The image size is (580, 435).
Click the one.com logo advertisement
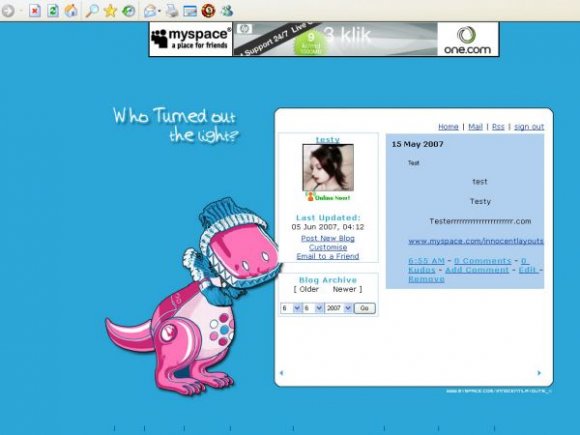click(x=468, y=39)
